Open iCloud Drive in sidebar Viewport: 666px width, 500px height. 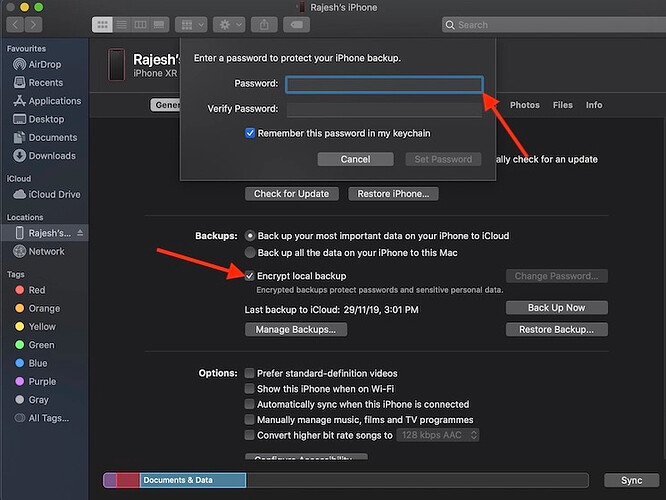pyautogui.click(x=53, y=194)
